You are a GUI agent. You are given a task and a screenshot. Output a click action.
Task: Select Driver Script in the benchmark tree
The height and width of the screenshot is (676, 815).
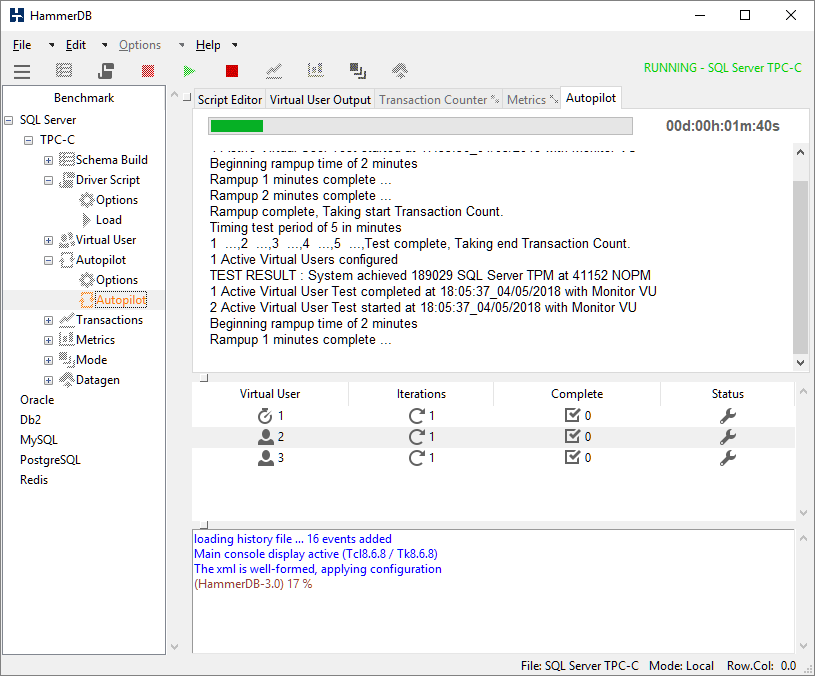pyautogui.click(x=108, y=180)
